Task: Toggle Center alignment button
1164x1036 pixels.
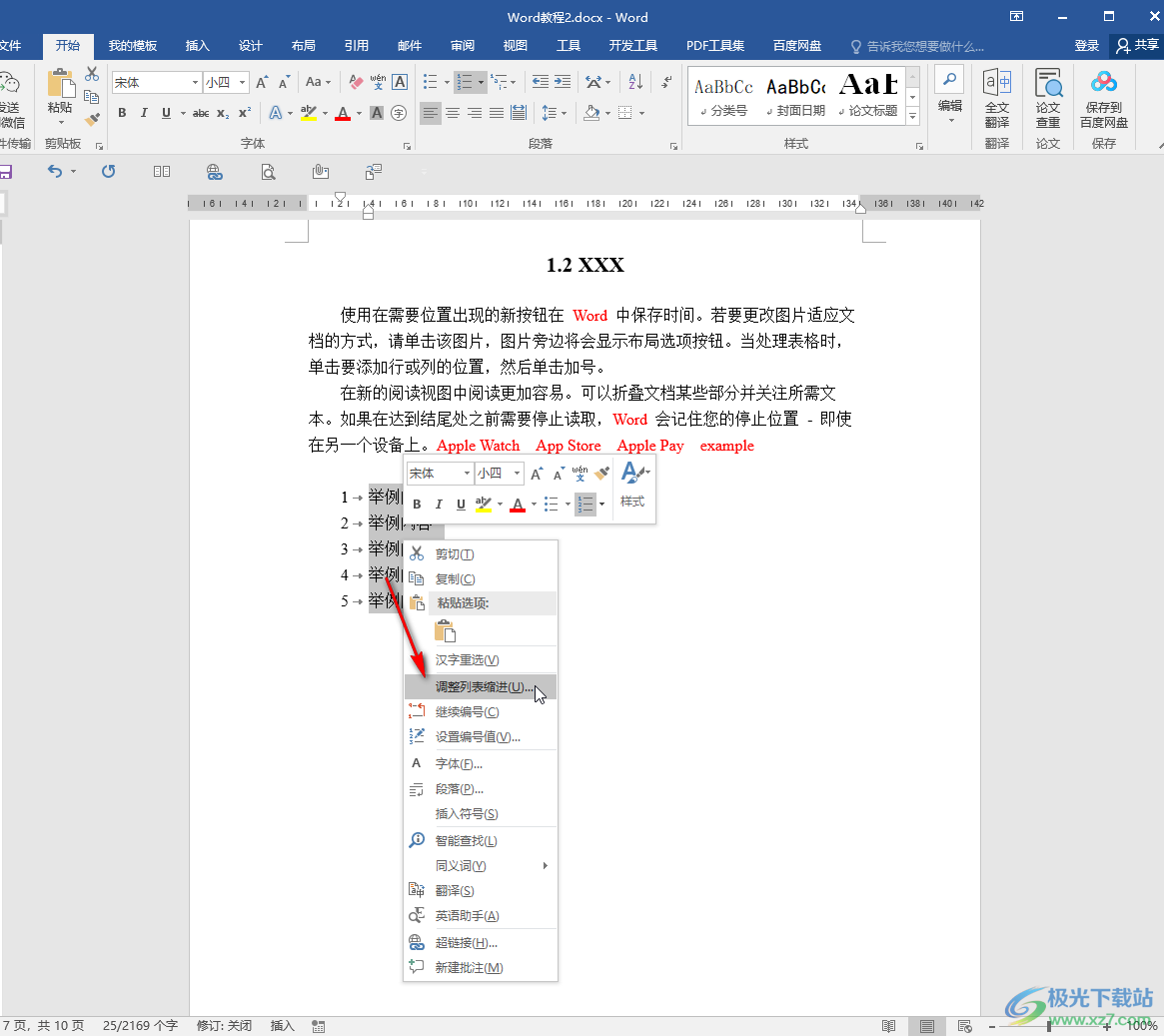Action: (x=452, y=113)
